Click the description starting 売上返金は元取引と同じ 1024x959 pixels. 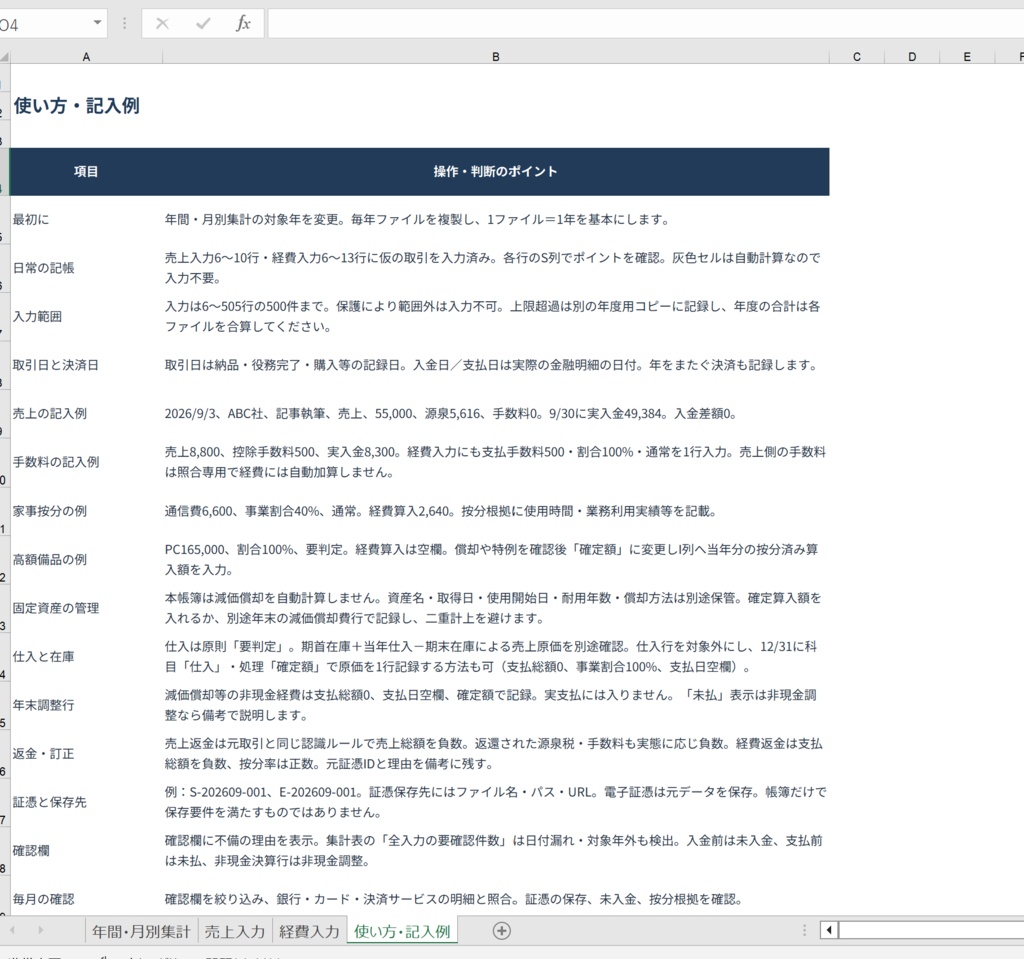pyautogui.click(x=496, y=753)
